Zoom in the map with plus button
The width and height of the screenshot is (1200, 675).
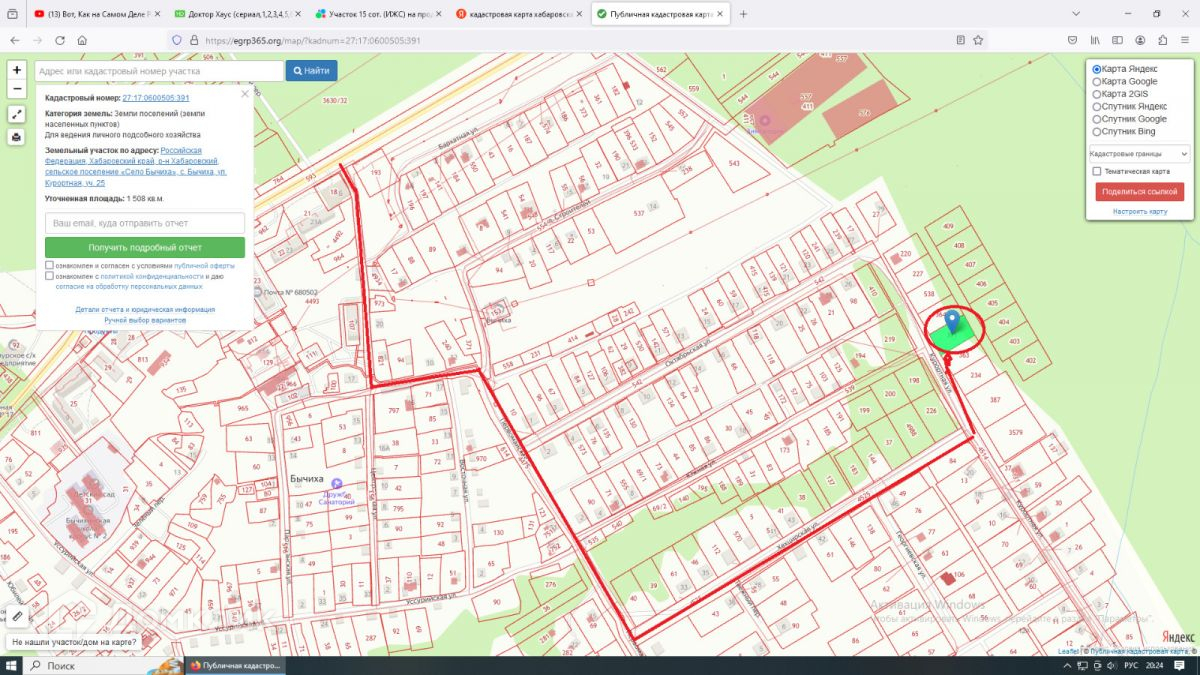click(x=17, y=70)
